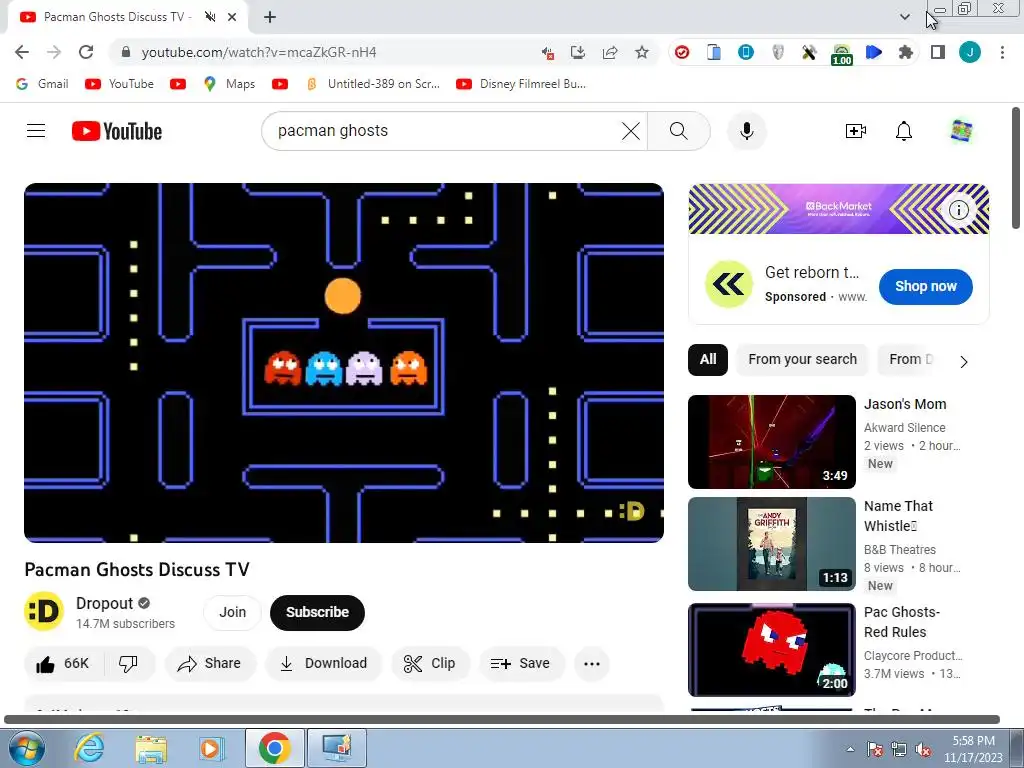Screen dimensions: 1024x768
Task: Click the Clip button
Action: 430,664
